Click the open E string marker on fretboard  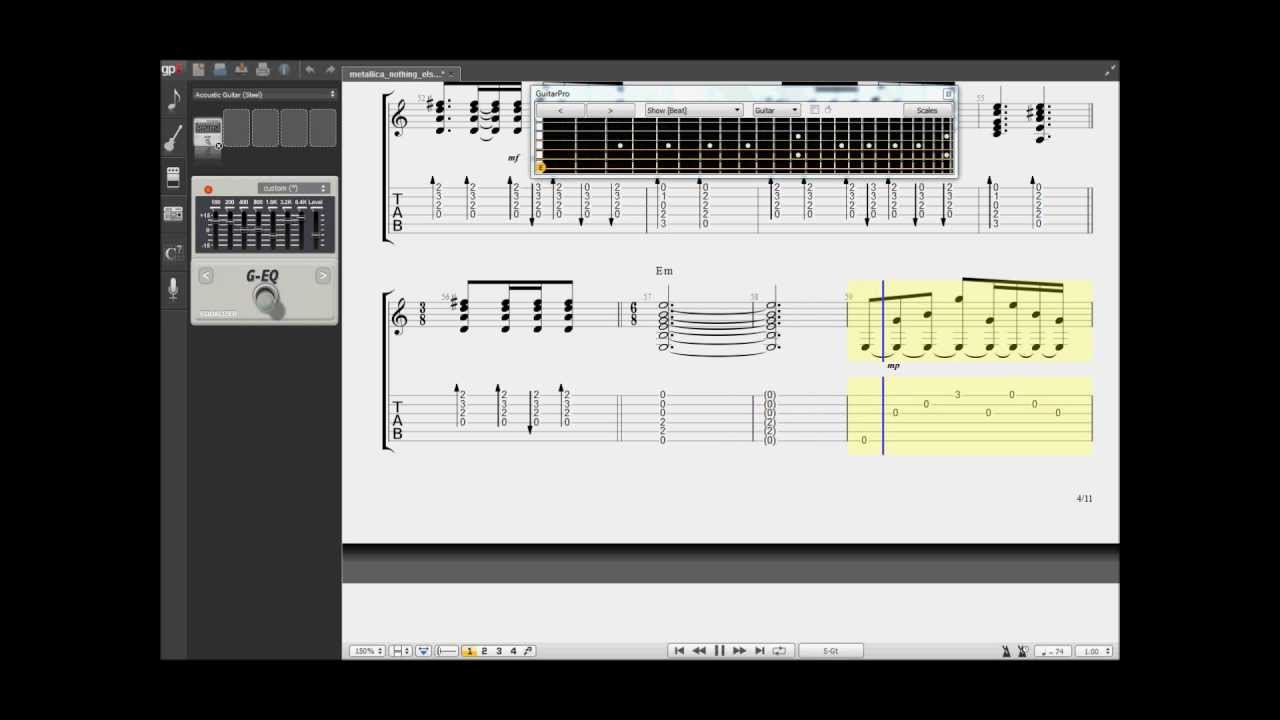[x=541, y=167]
